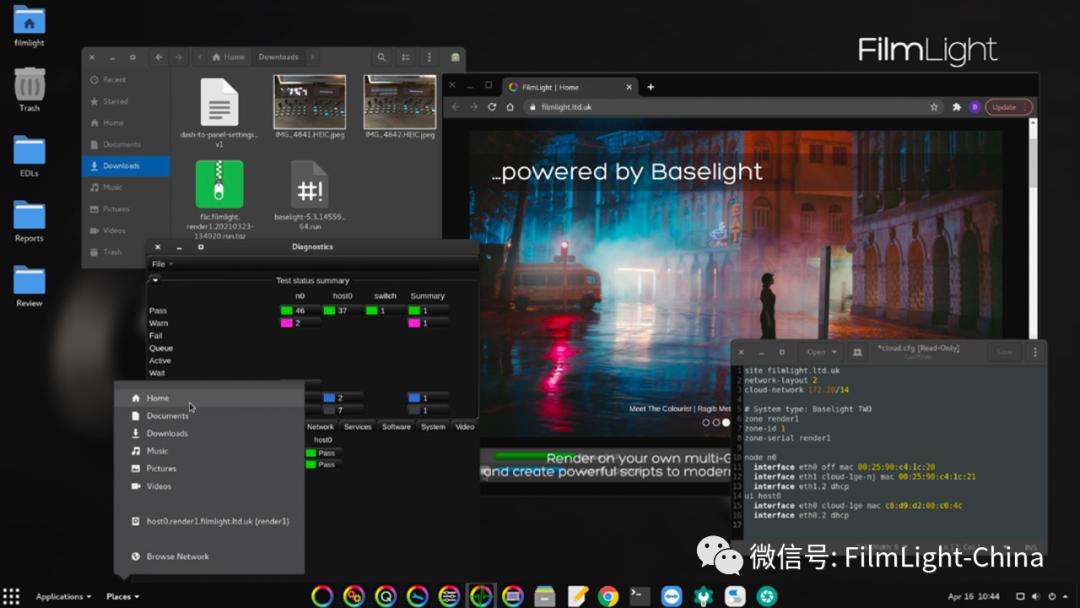Choose Music in the Places menu

coord(209,451)
